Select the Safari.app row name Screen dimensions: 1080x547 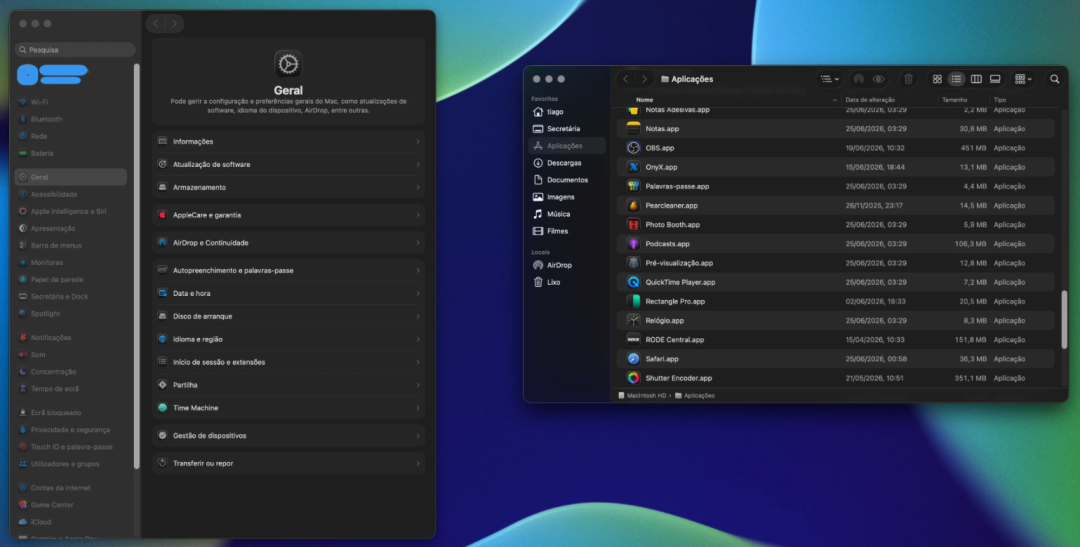click(662, 359)
